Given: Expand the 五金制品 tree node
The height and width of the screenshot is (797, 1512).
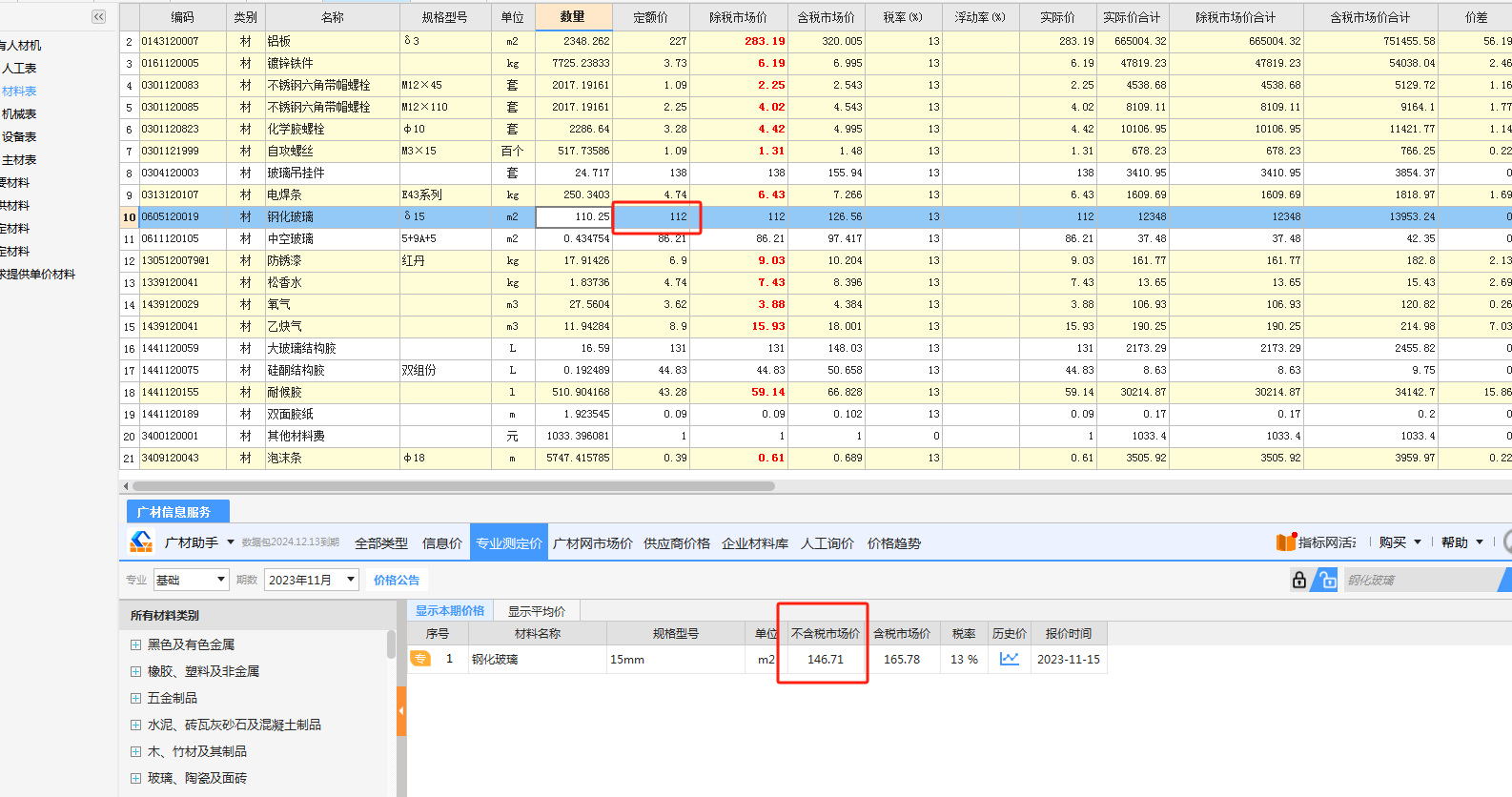Looking at the screenshot, I should 135,698.
